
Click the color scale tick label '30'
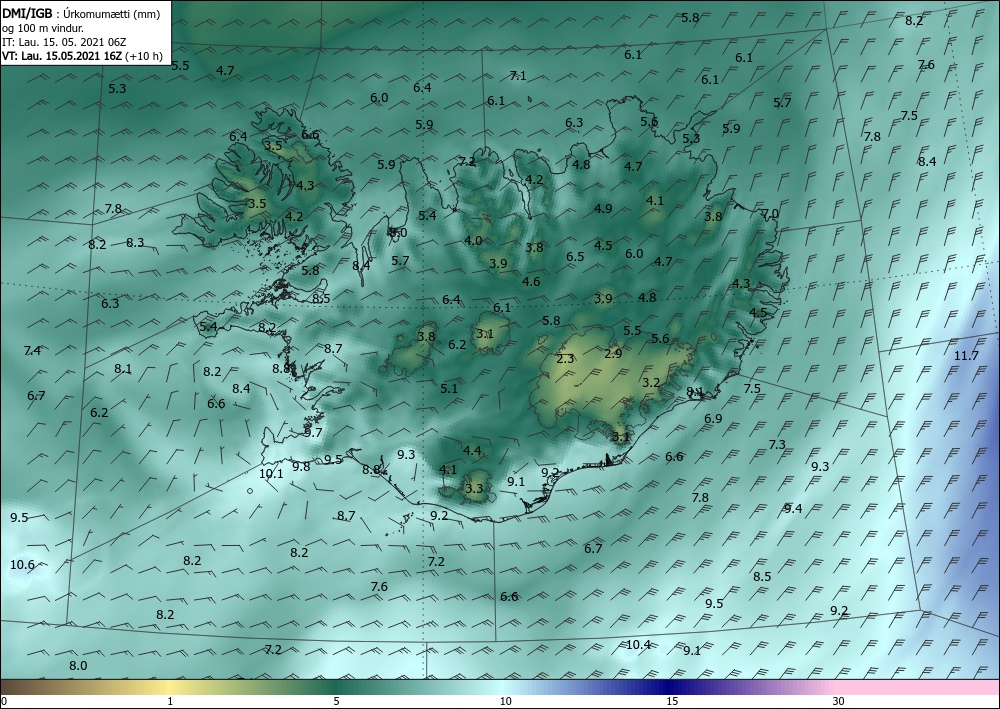pyautogui.click(x=838, y=701)
